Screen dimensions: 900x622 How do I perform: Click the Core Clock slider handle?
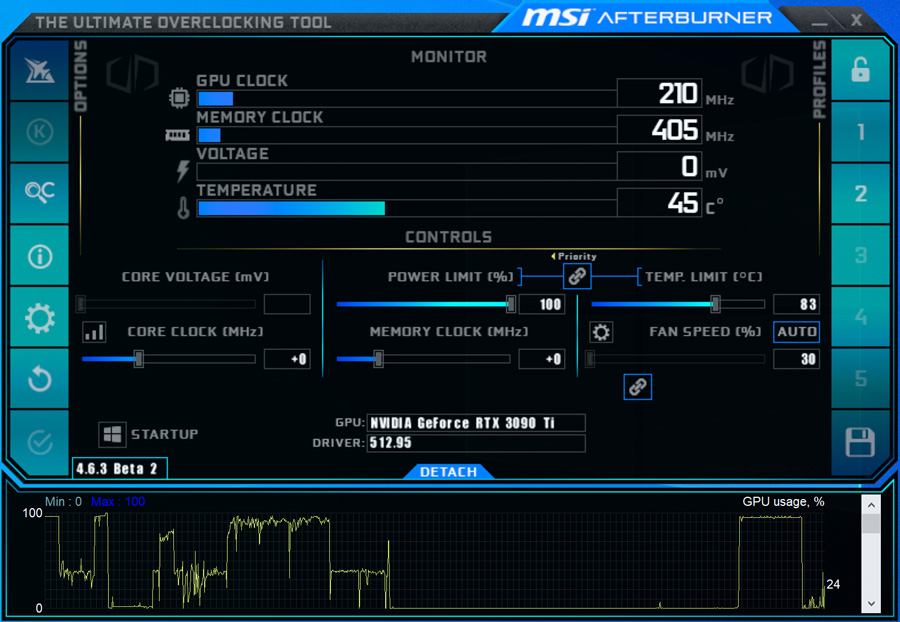pos(138,359)
